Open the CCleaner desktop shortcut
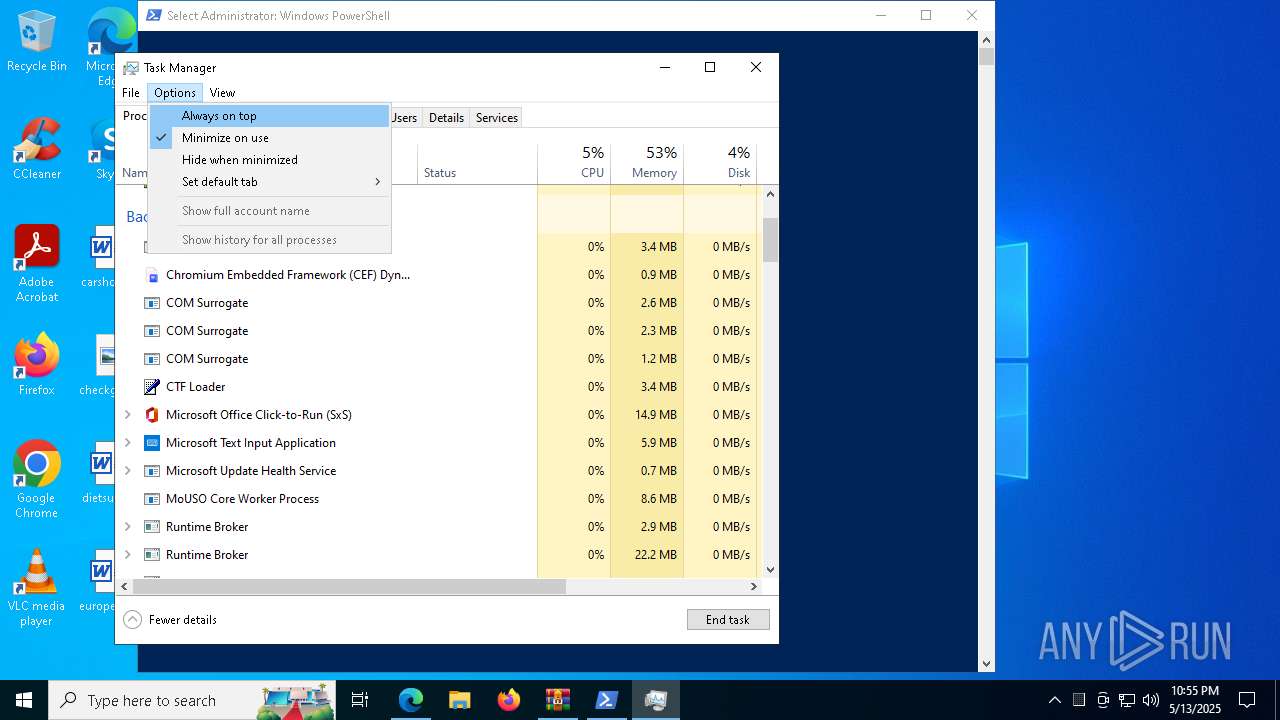This screenshot has width=1280, height=720. pyautogui.click(x=37, y=150)
